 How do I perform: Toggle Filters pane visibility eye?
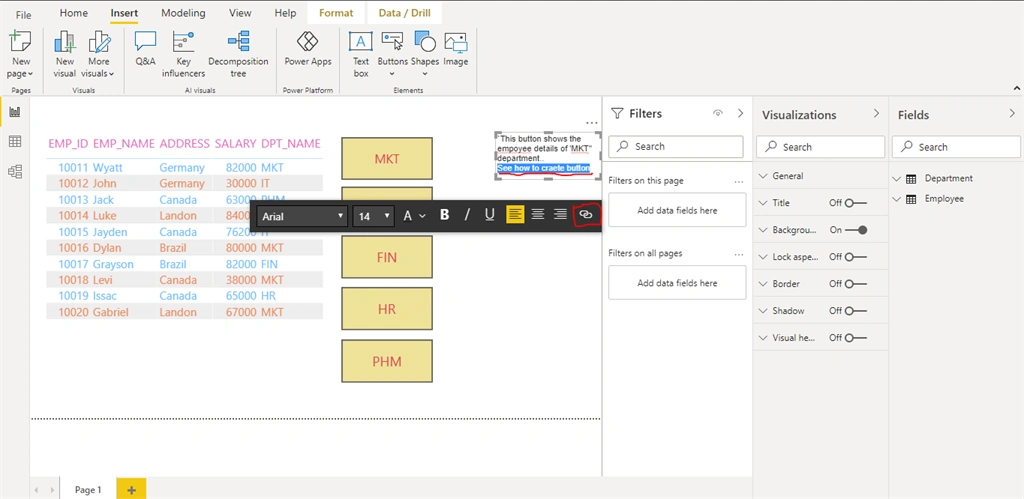pos(718,113)
